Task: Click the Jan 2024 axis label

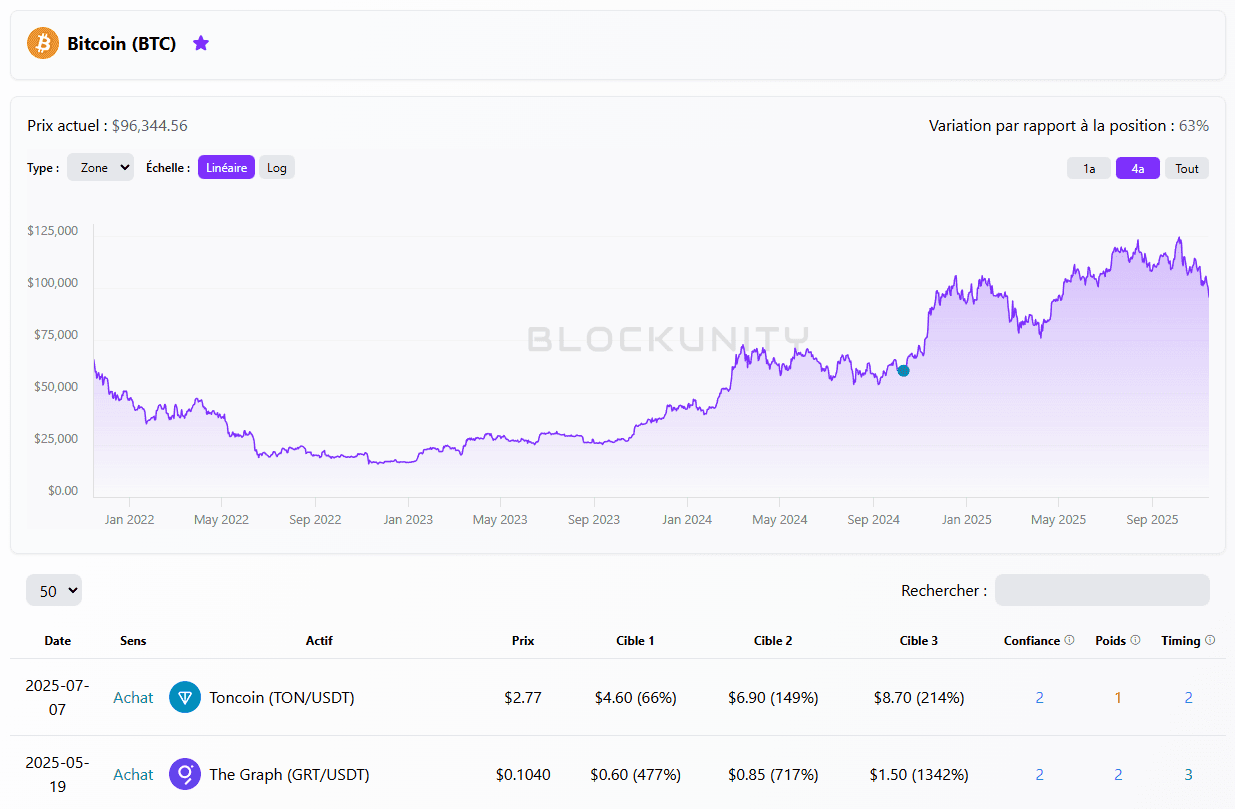Action: 687,519
